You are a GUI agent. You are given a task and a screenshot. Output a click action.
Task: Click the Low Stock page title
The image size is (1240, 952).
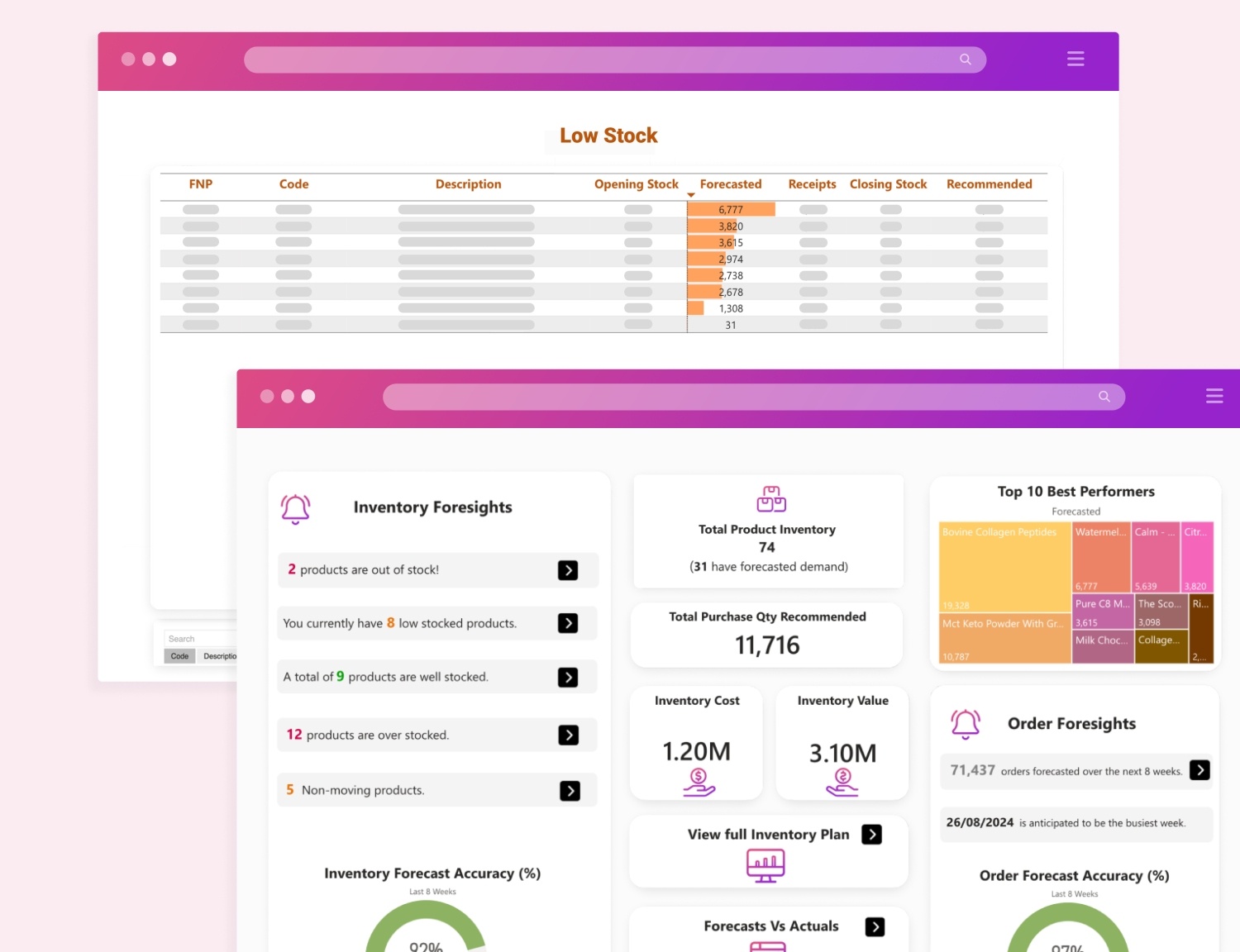point(608,136)
